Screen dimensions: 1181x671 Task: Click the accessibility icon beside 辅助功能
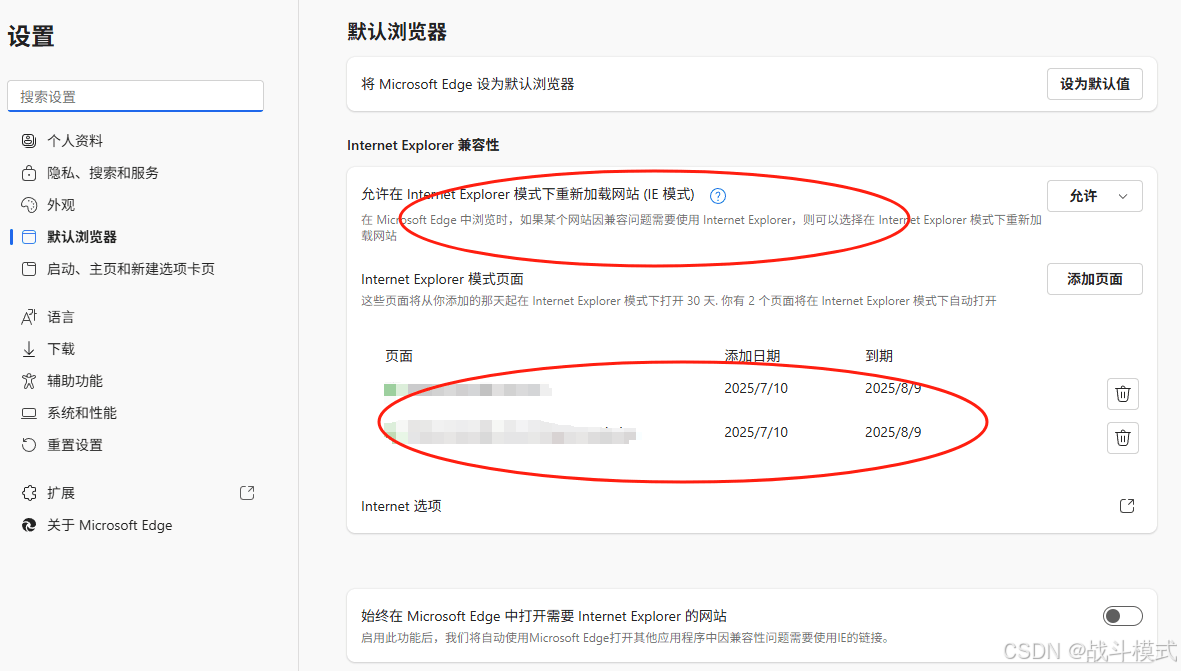tap(29, 381)
